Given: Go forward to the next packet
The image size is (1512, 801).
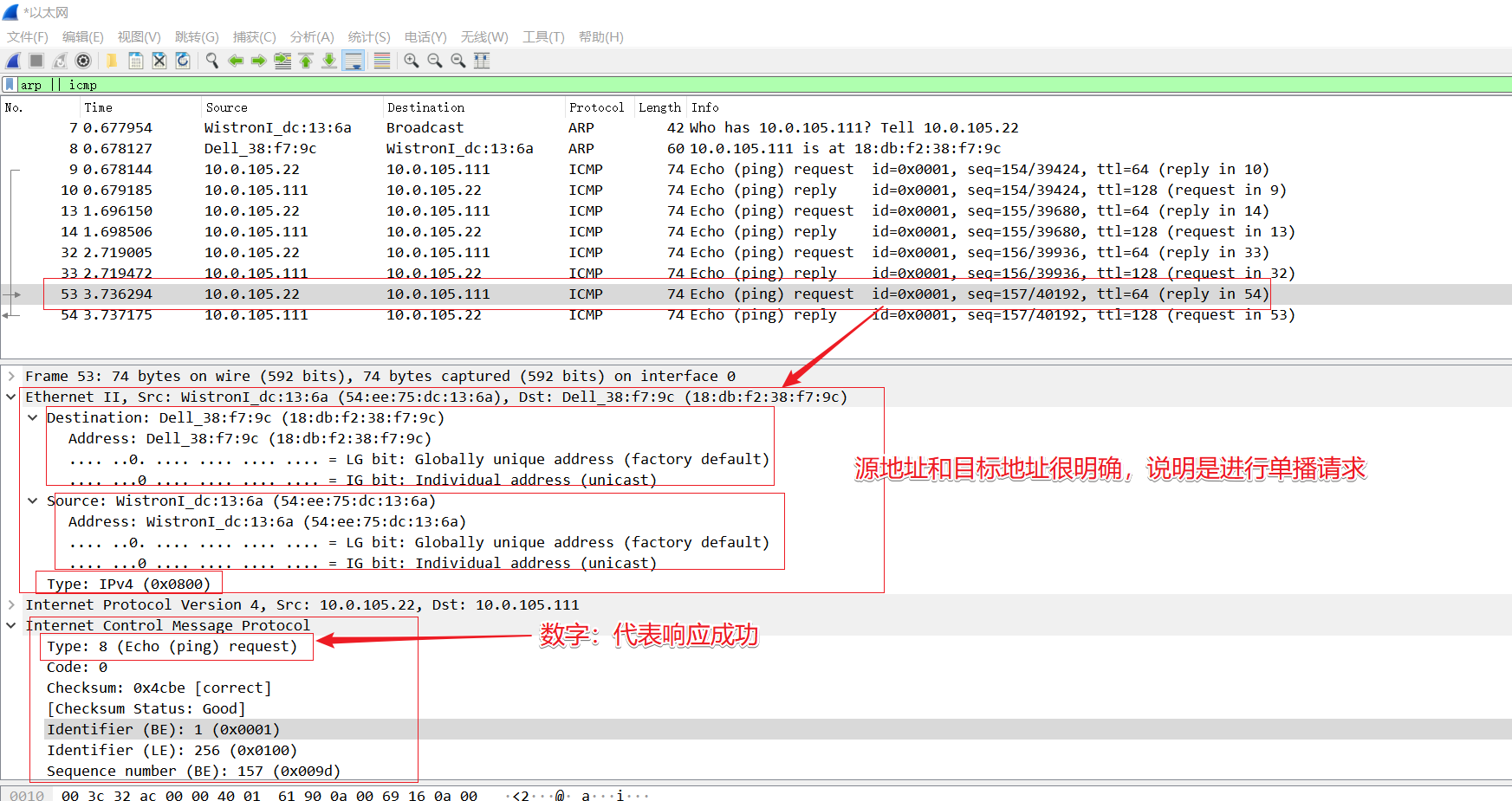Looking at the screenshot, I should tap(259, 61).
